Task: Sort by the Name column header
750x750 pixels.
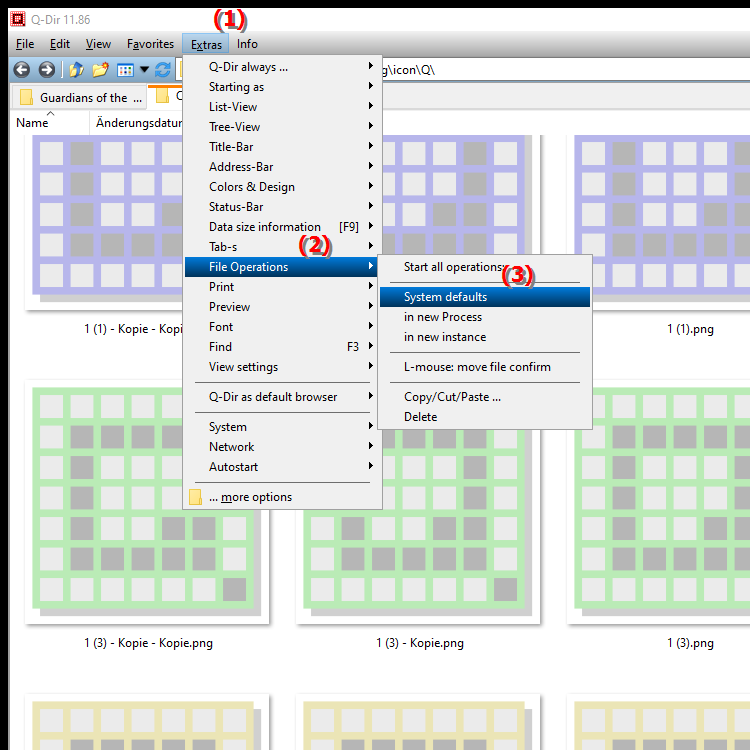Action: 49,123
